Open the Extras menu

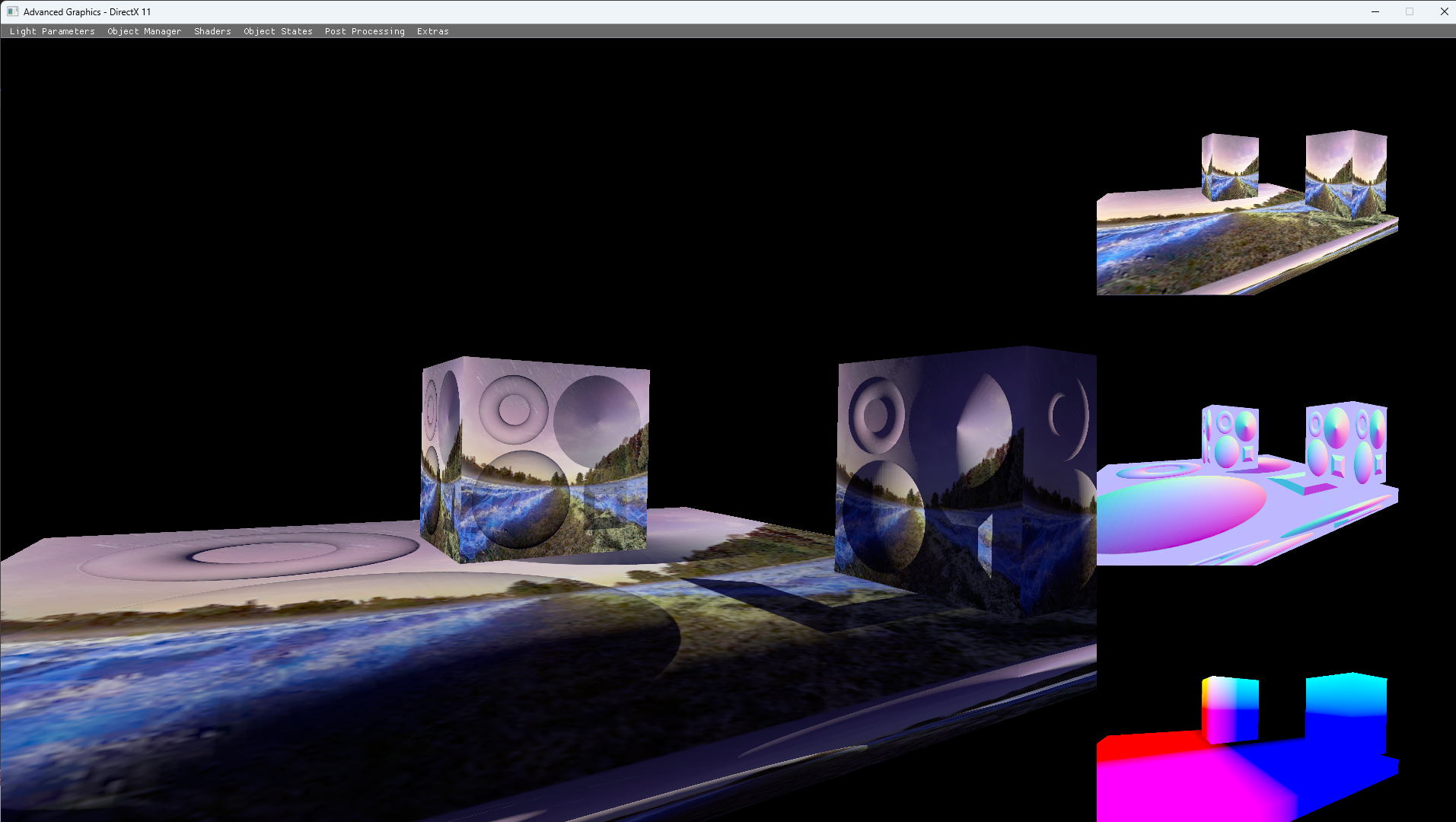pos(432,31)
